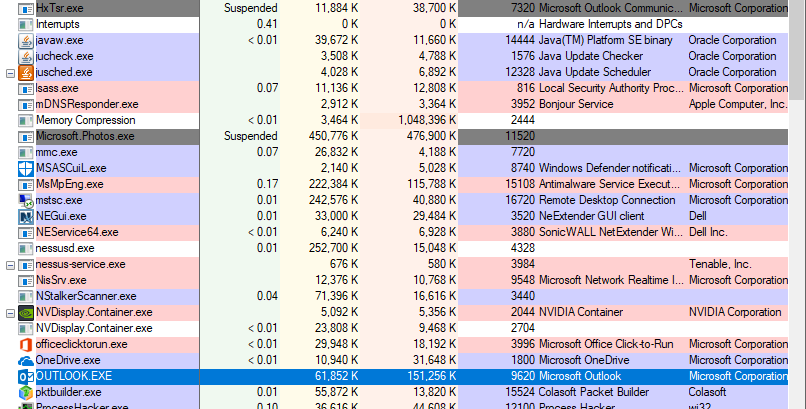Click the officeclicktorun.exe Office icon
The width and height of the screenshot is (806, 409).
click(26, 344)
